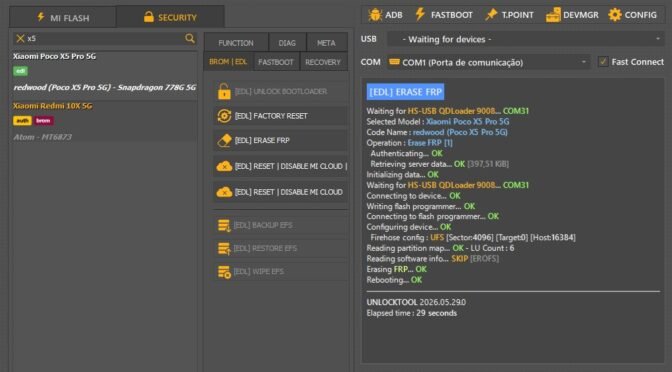The image size is (672, 372).
Task: Click 'Elapsed time : 29 seconds' text
Action: coord(411,313)
